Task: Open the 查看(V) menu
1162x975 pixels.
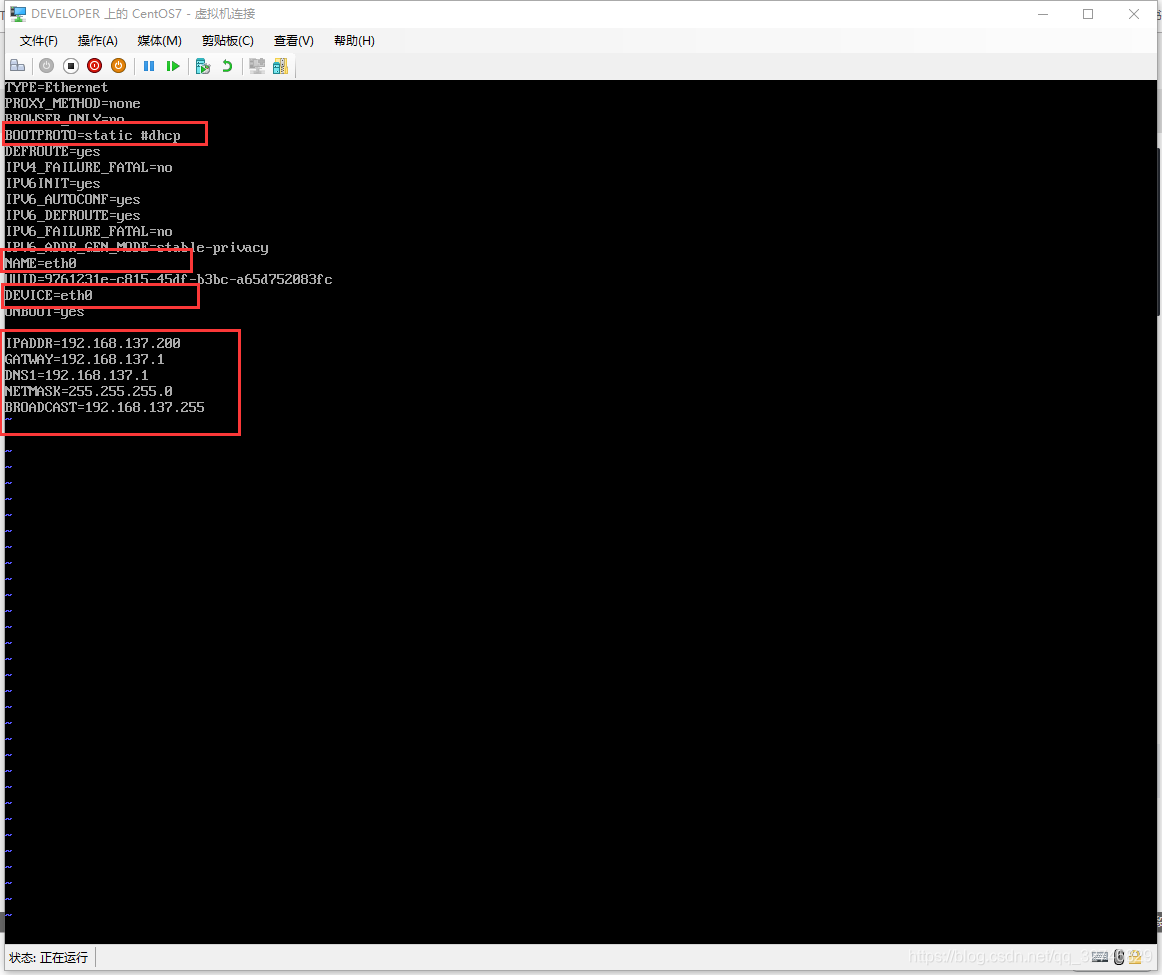Action: click(x=293, y=41)
